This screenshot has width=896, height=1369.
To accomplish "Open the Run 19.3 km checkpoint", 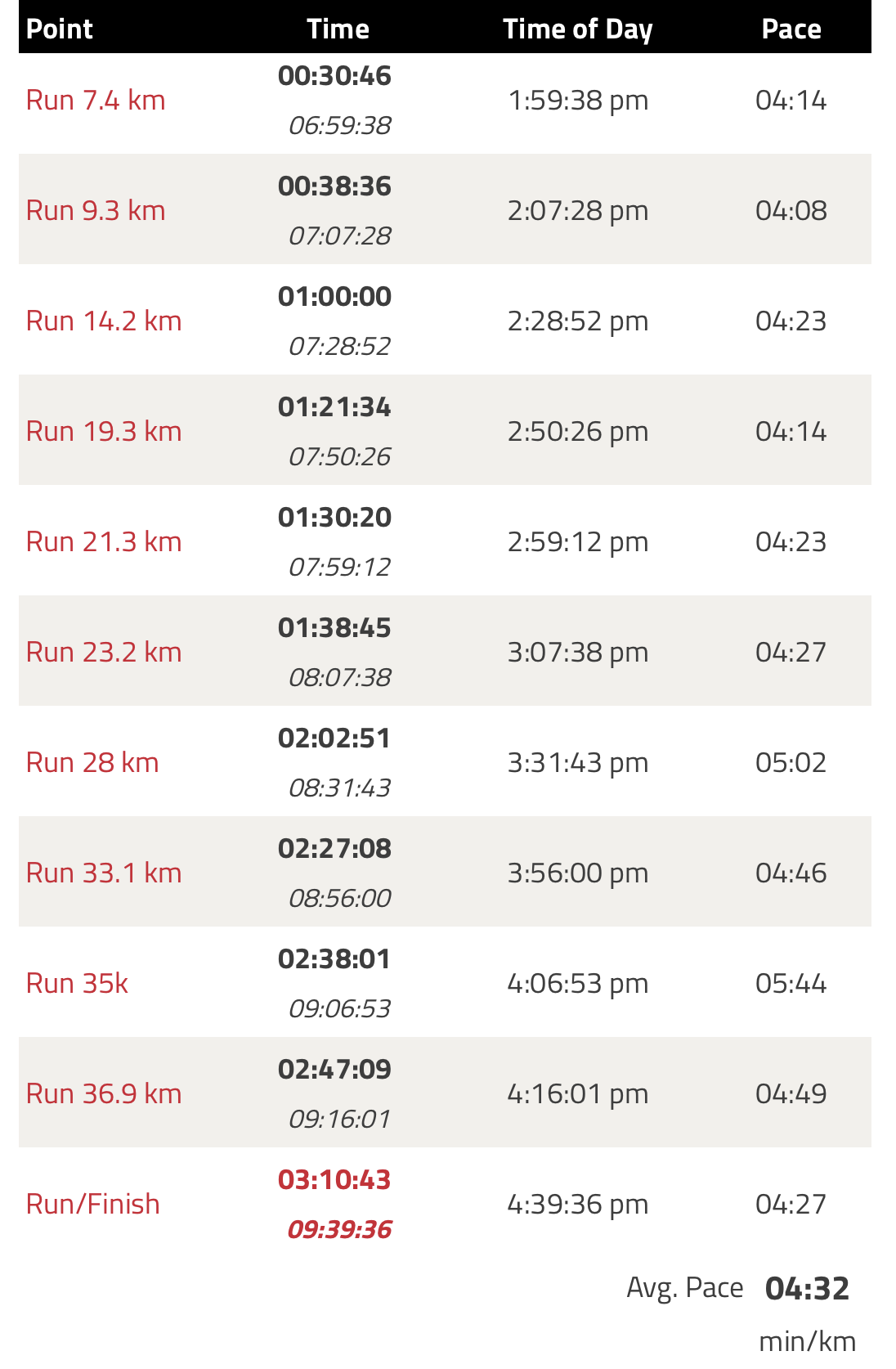I will pyautogui.click(x=104, y=432).
